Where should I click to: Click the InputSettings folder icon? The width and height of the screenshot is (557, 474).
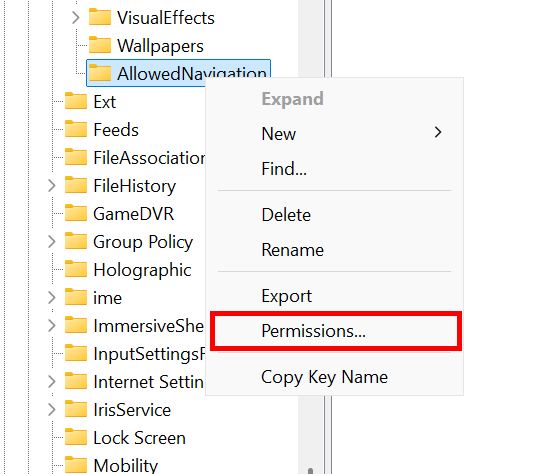(x=76, y=354)
